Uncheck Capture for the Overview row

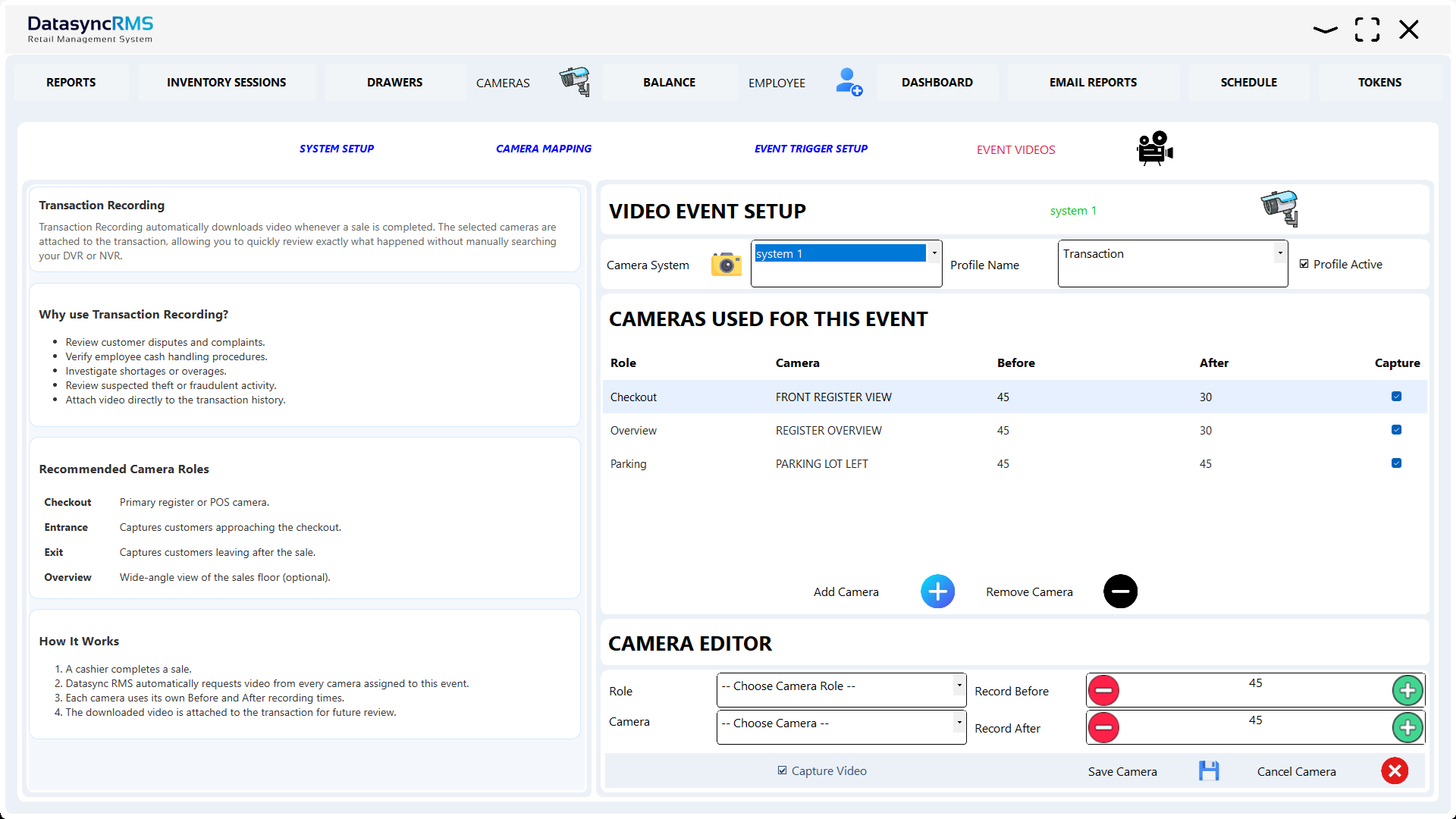(1397, 430)
